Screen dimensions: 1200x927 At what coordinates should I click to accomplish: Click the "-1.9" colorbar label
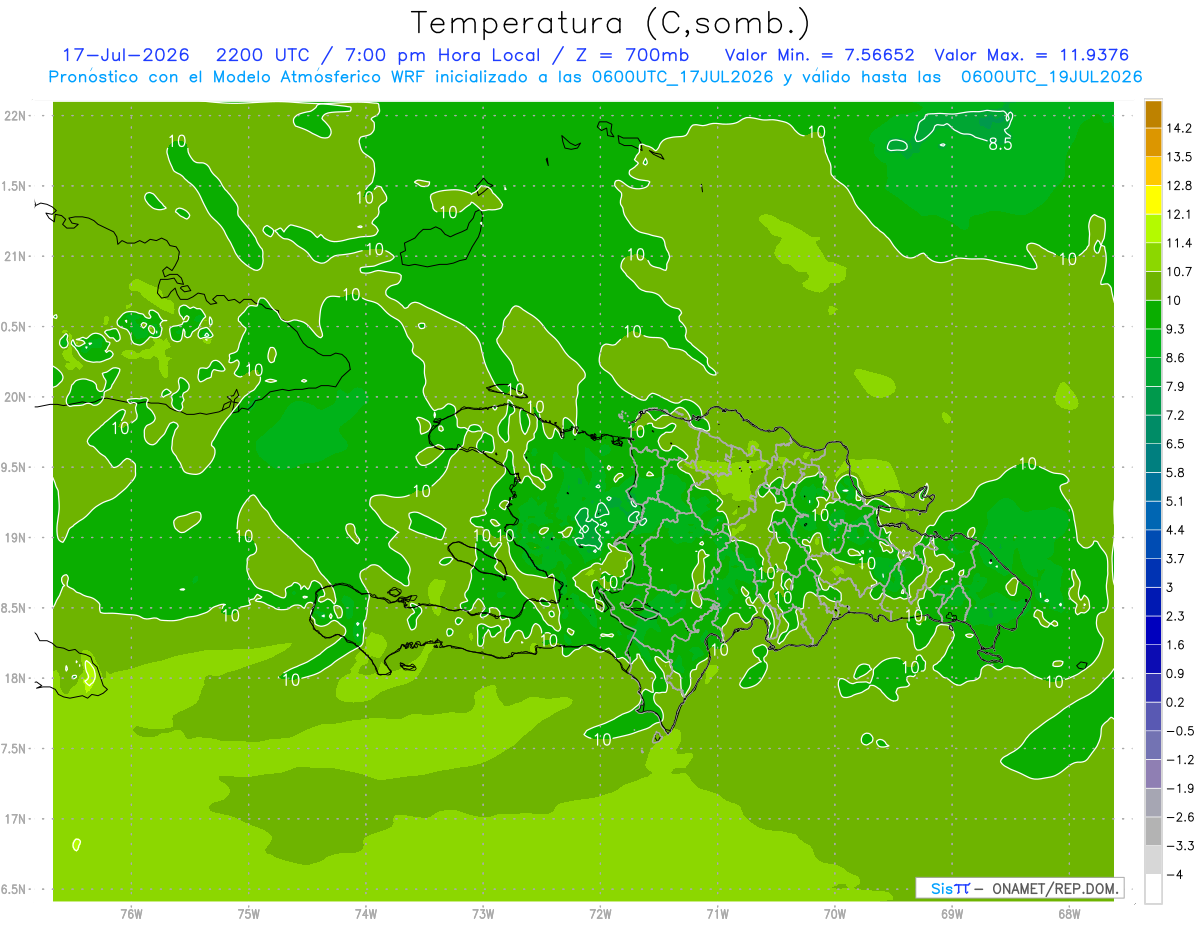point(1179,788)
